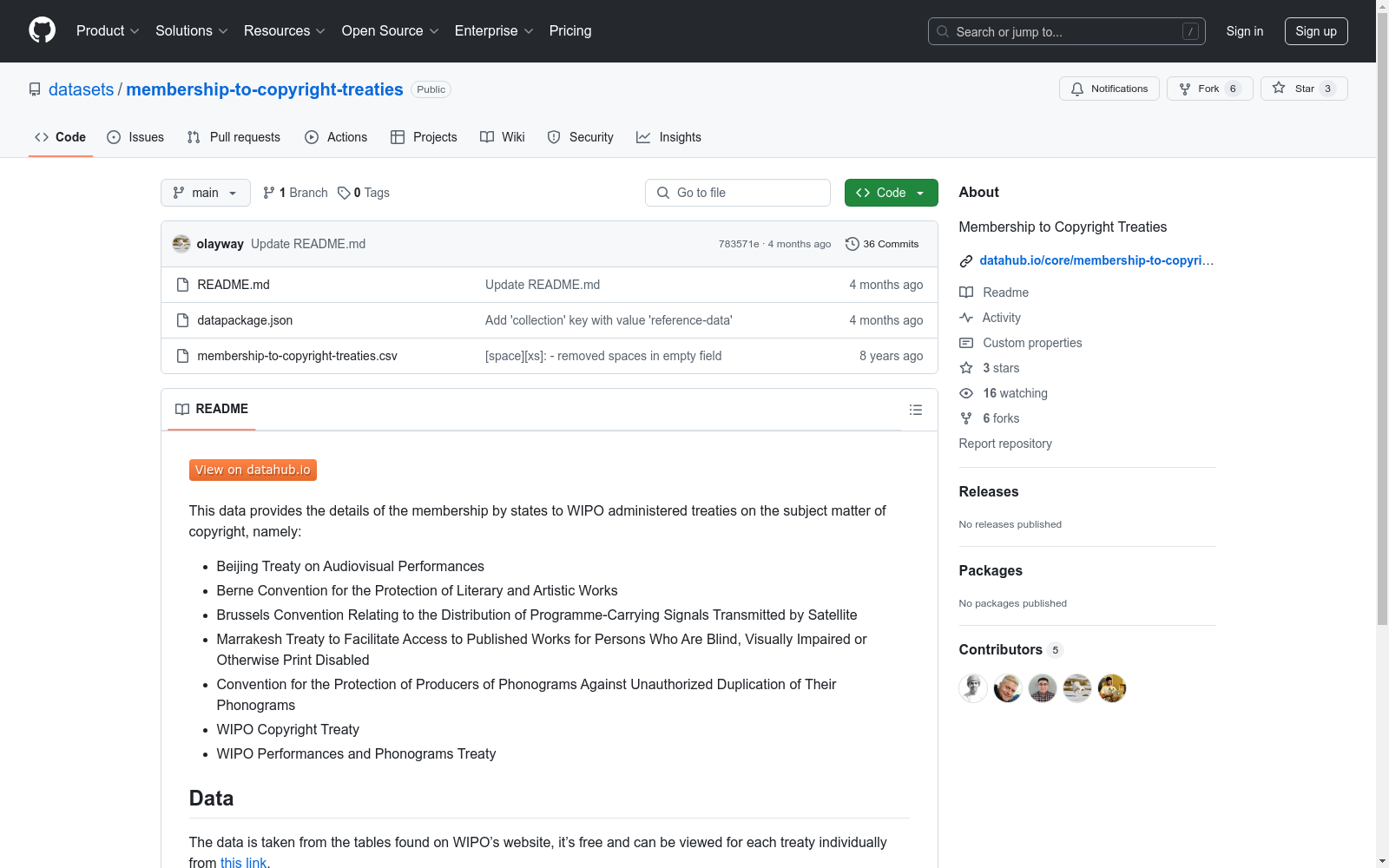The width and height of the screenshot is (1389, 868).
Task: Open olayway's avatar in commit row
Action: point(181,244)
